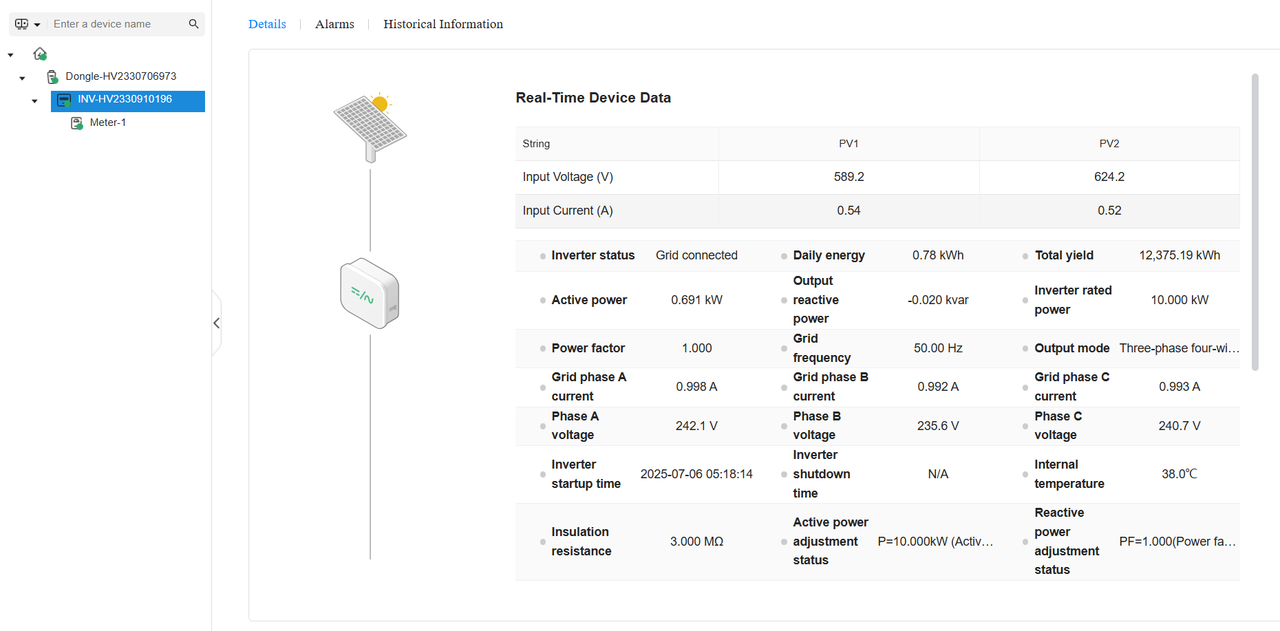Screen dimensions: 1280x631
Task: Select Meter-1 in the device tree
Action: click(x=108, y=123)
